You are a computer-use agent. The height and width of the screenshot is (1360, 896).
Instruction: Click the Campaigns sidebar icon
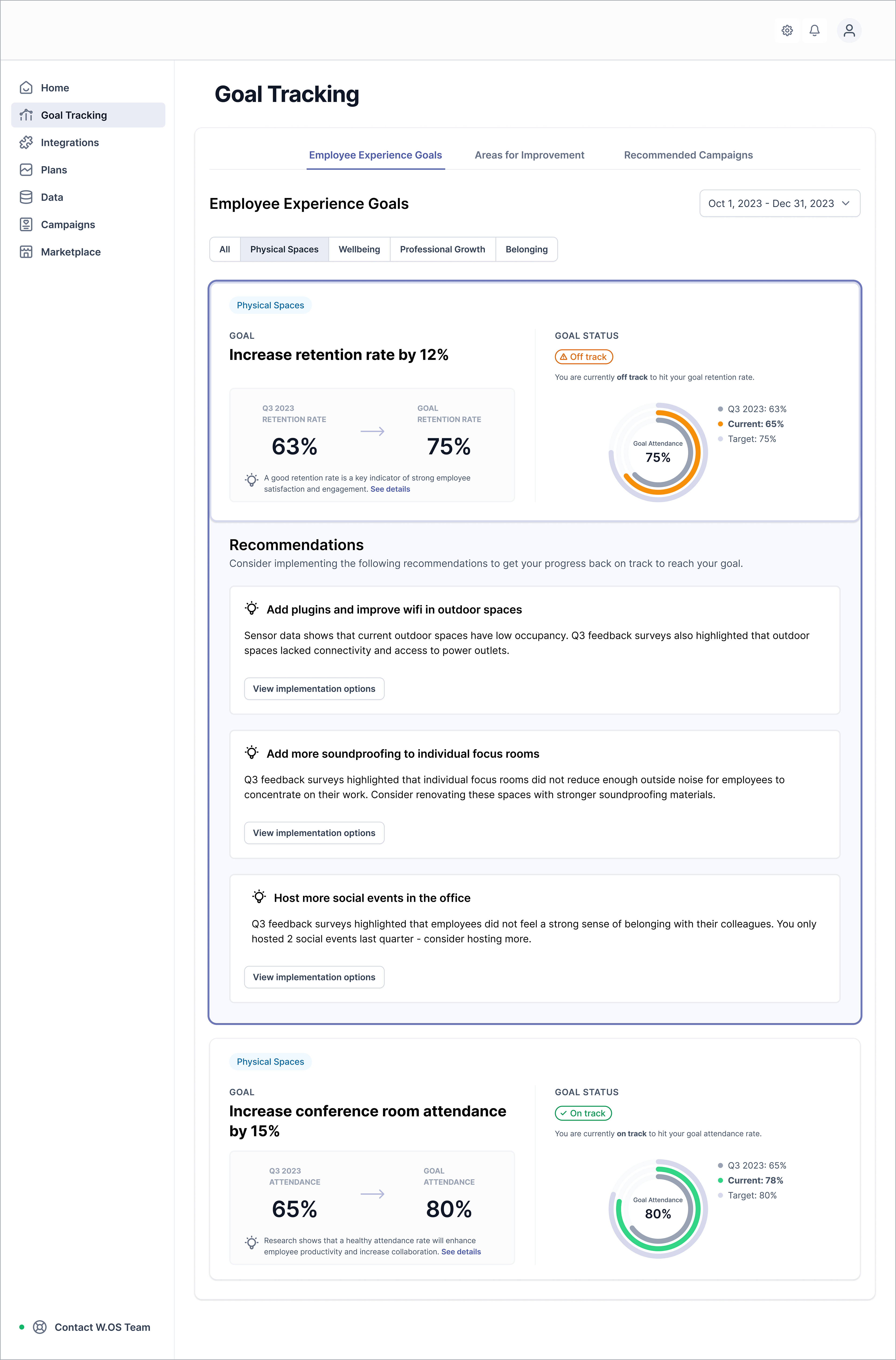pyautogui.click(x=26, y=225)
